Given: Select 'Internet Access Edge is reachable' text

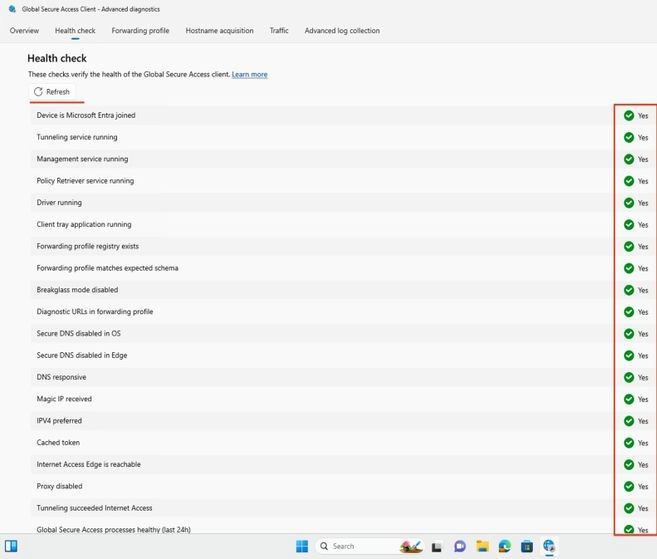Looking at the screenshot, I should tap(89, 464).
